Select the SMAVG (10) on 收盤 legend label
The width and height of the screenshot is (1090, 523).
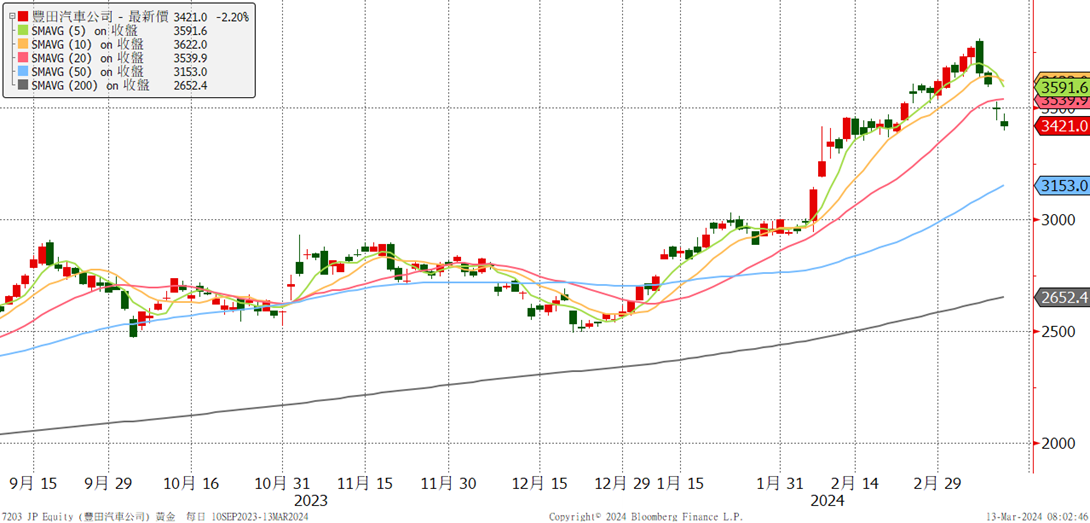pos(88,45)
